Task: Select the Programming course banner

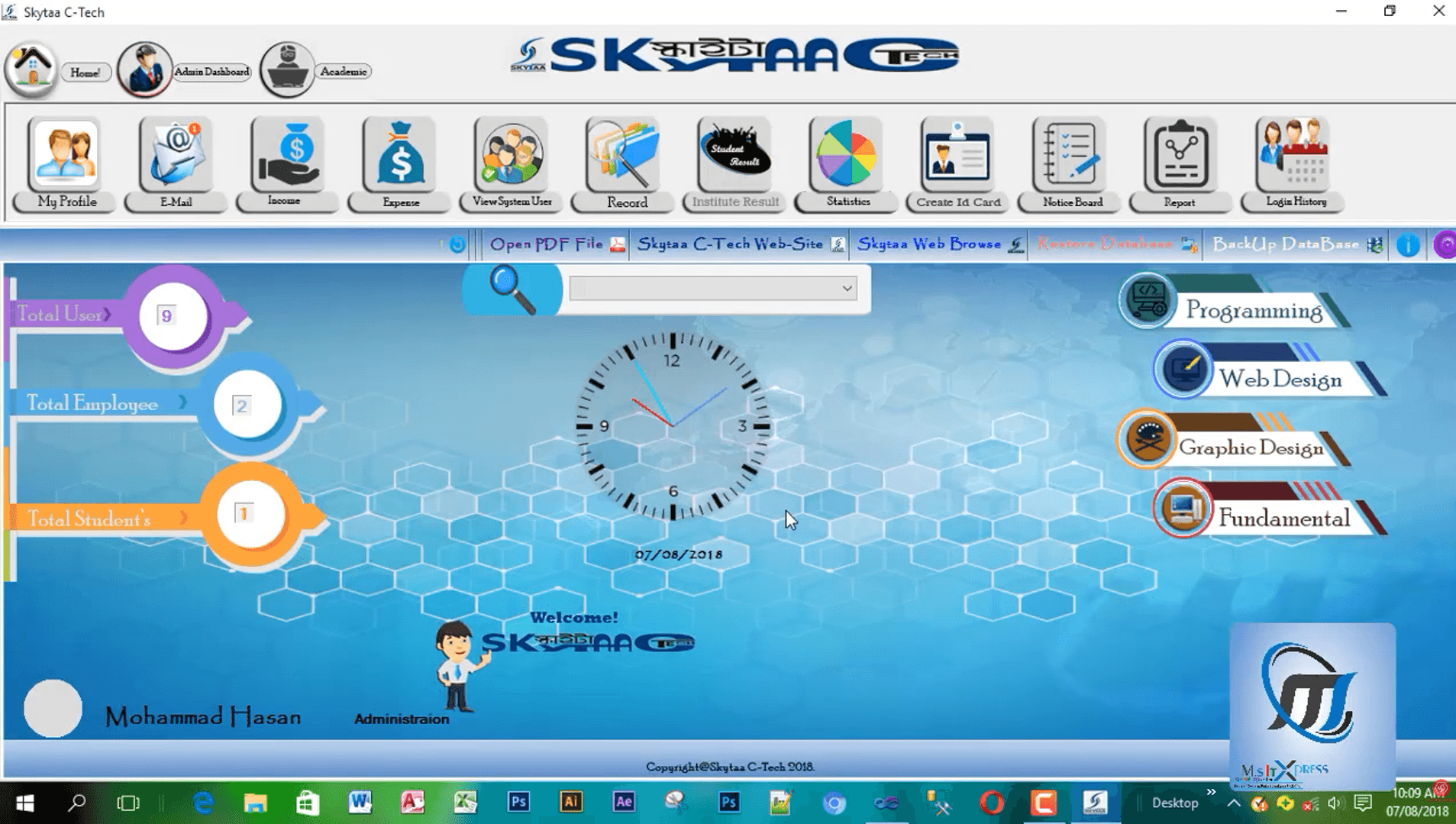Action: (1233, 303)
